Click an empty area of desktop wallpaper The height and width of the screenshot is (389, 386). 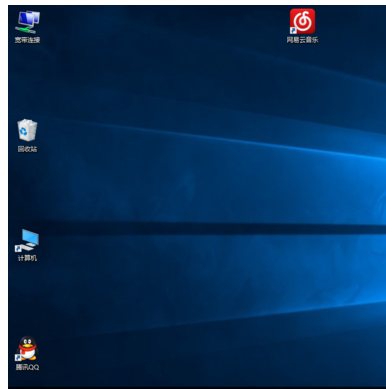[167, 83]
